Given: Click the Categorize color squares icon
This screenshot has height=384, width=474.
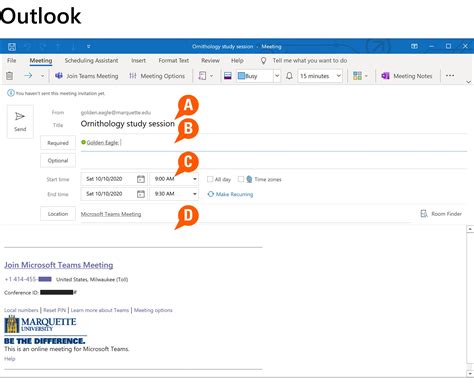Looking at the screenshot, I should [357, 76].
